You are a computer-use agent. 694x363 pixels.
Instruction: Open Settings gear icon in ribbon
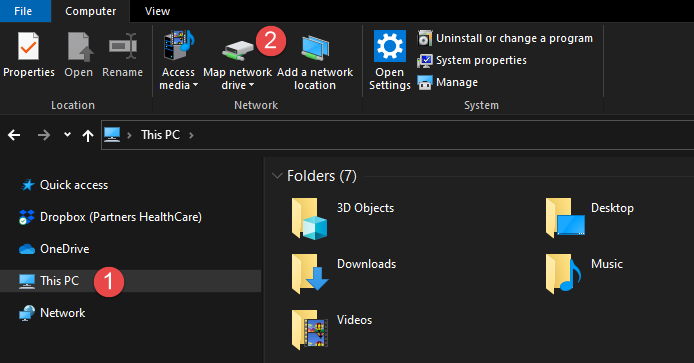point(389,46)
